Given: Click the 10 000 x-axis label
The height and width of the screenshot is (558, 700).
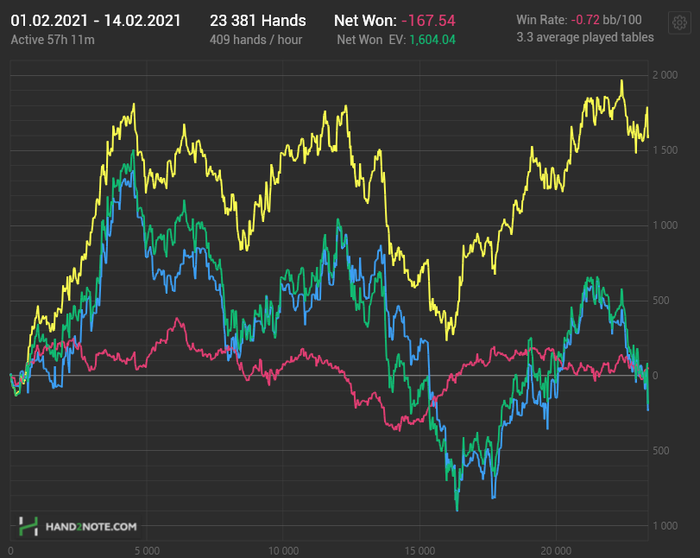Looking at the screenshot, I should (283, 551).
